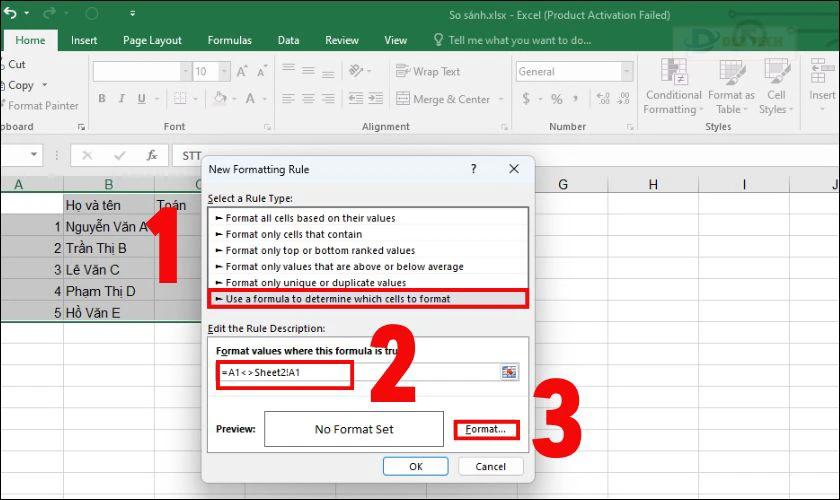This screenshot has width=840, height=500.
Task: Open Format as Table gallery
Action: click(x=731, y=86)
